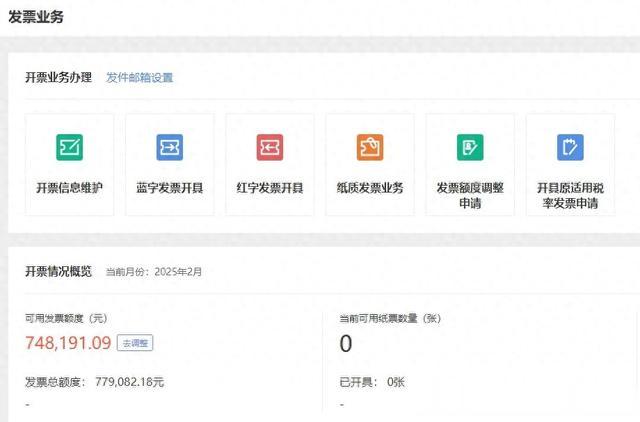Select the 发票额度调整申请 card label
The image size is (640, 422).
470,195
